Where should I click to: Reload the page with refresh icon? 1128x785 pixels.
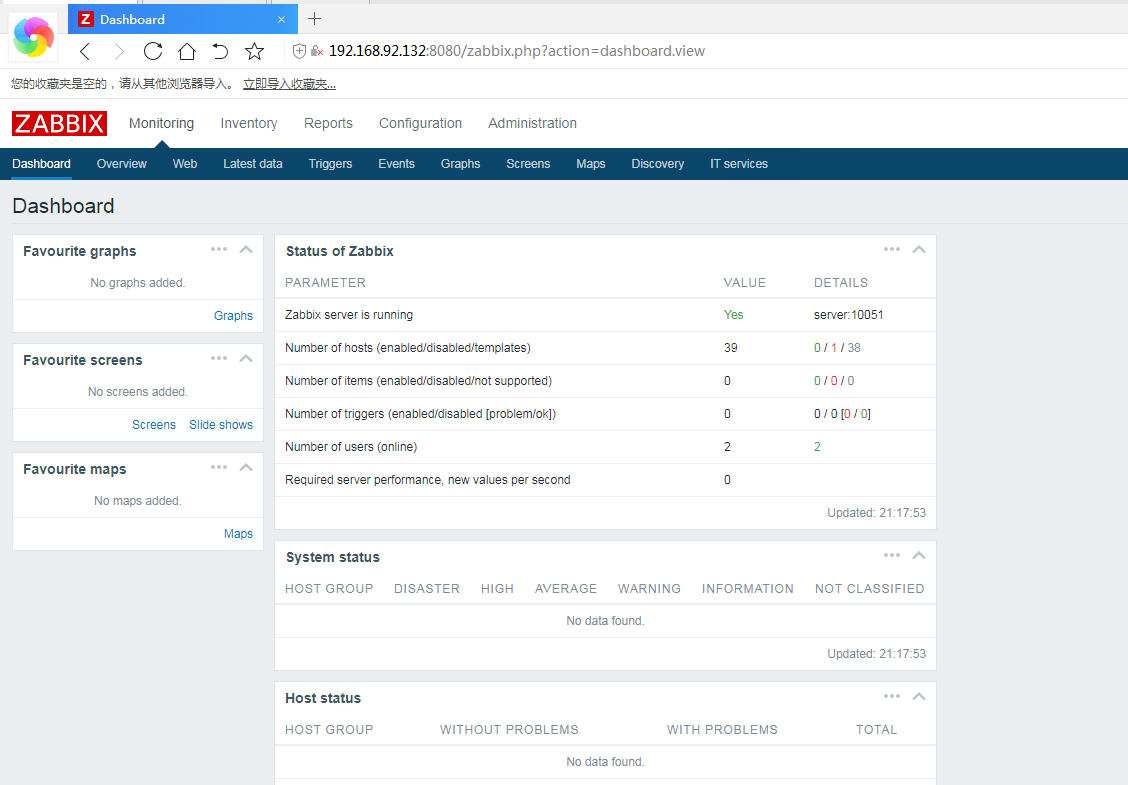153,51
